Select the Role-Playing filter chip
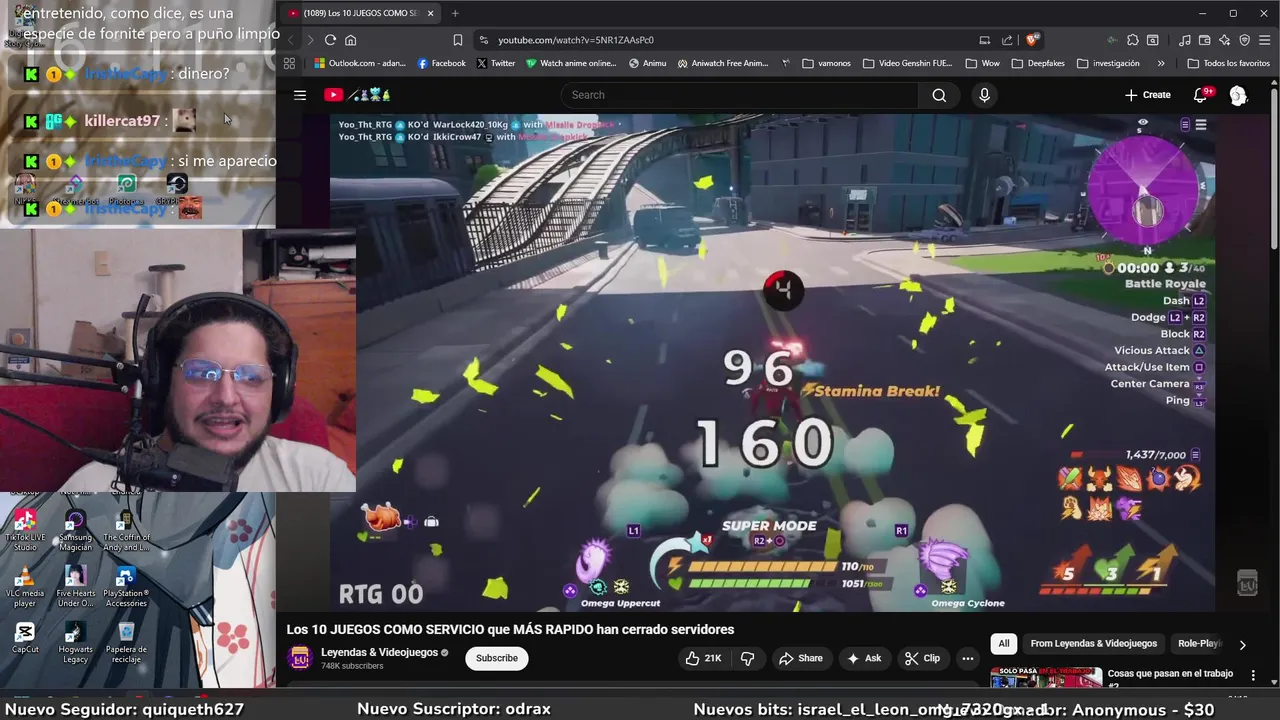The width and height of the screenshot is (1280, 720). (1198, 644)
